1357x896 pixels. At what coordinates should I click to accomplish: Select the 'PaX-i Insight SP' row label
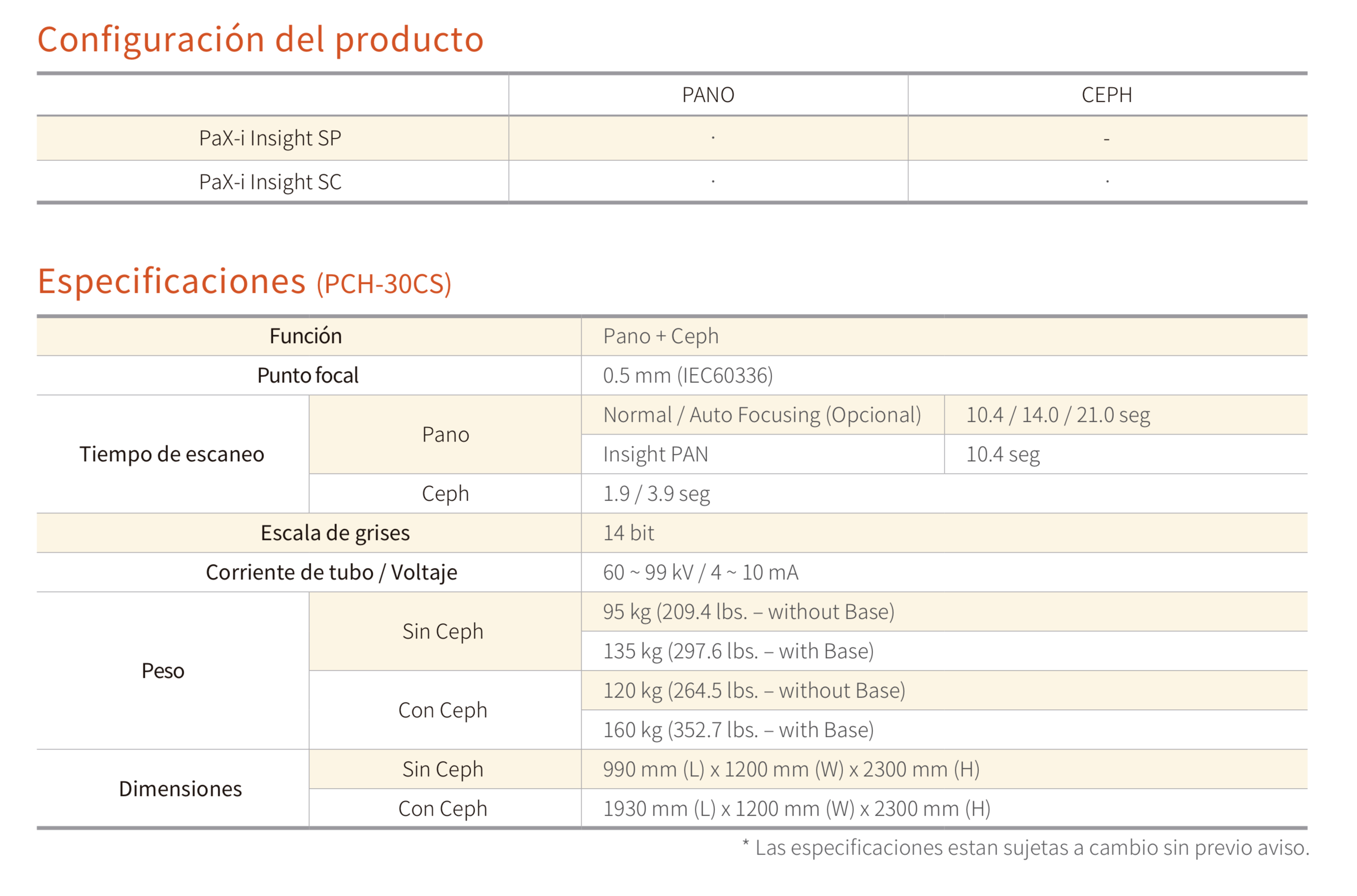coord(270,138)
